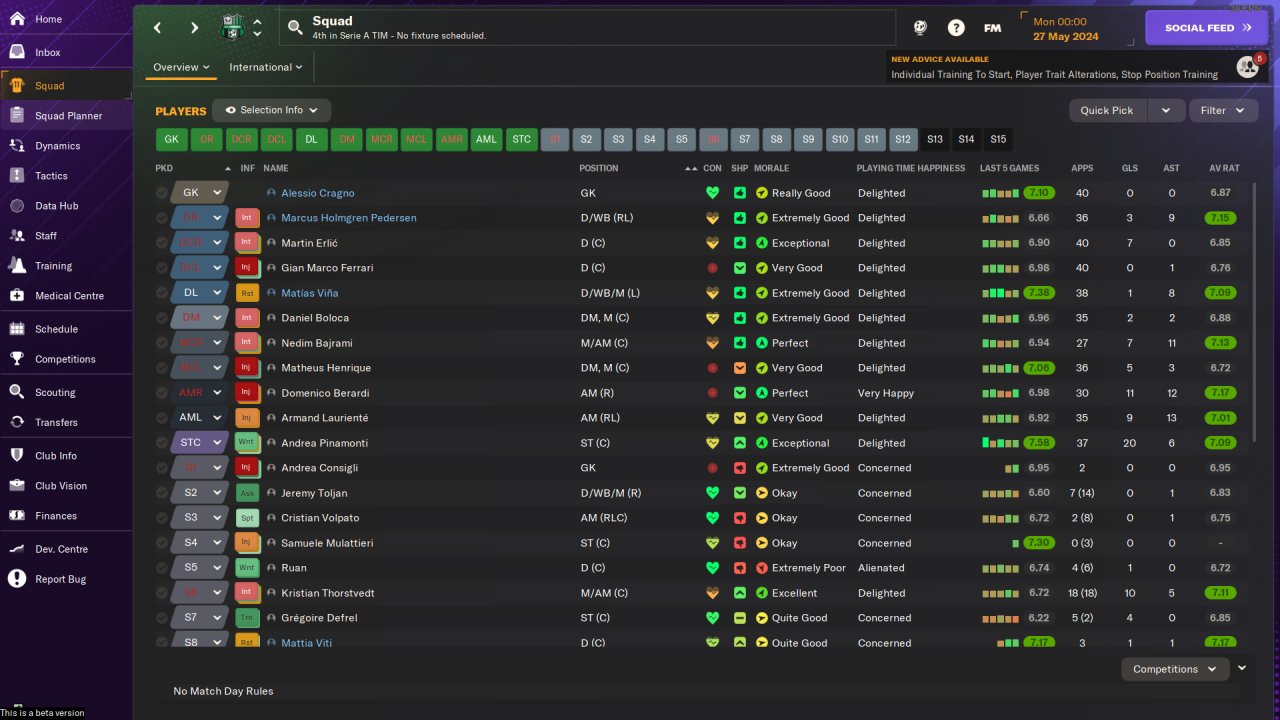Open the advice icon with red badge
The height and width of the screenshot is (720, 1280).
click(x=1247, y=67)
